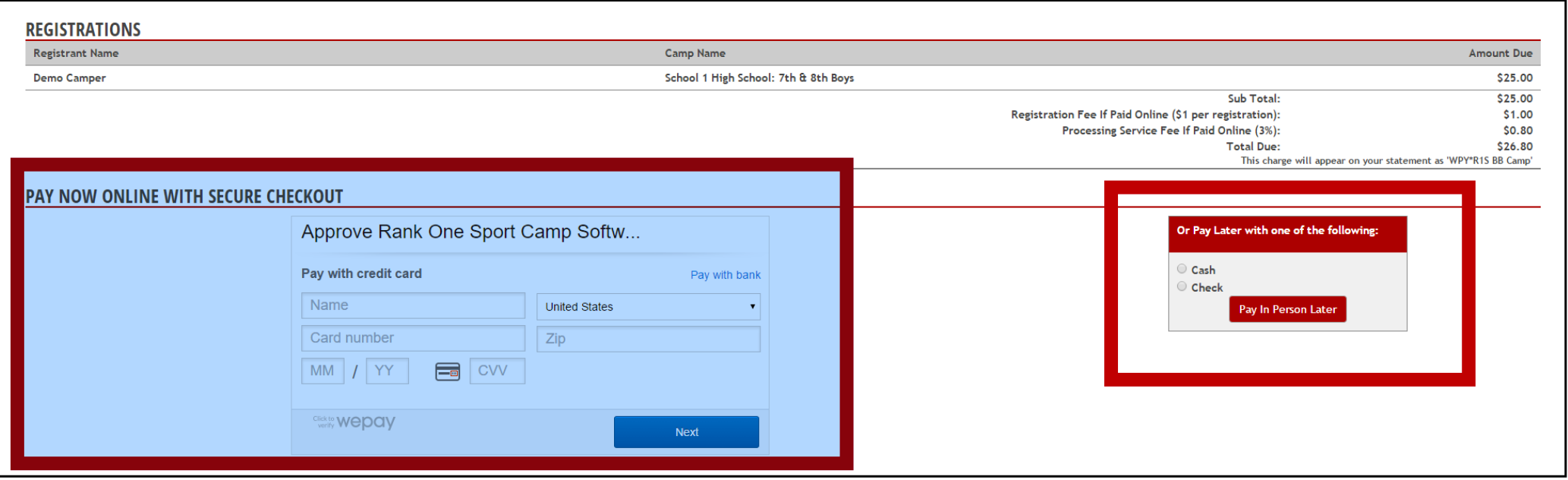The image size is (1568, 480).
Task: Open the Pay with bank link
Action: click(725, 275)
